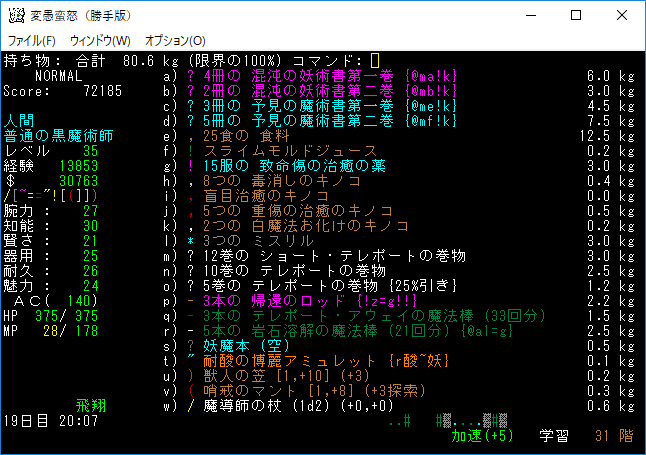Screen dimensions: 646x455
Task: Click the exclamation glyph before スライムモルドジュース
Action: tap(191, 151)
